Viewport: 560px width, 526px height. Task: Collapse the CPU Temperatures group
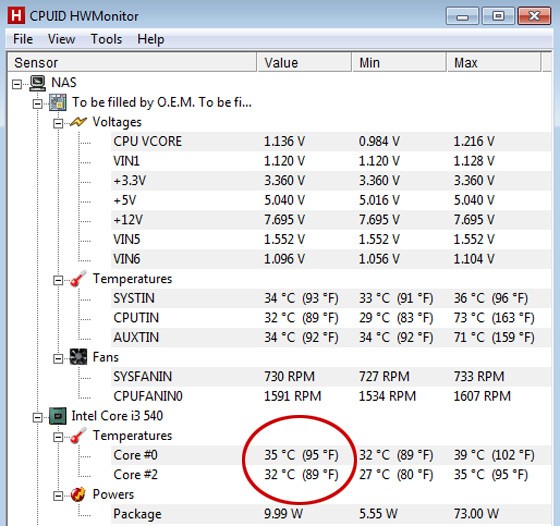(x=58, y=437)
